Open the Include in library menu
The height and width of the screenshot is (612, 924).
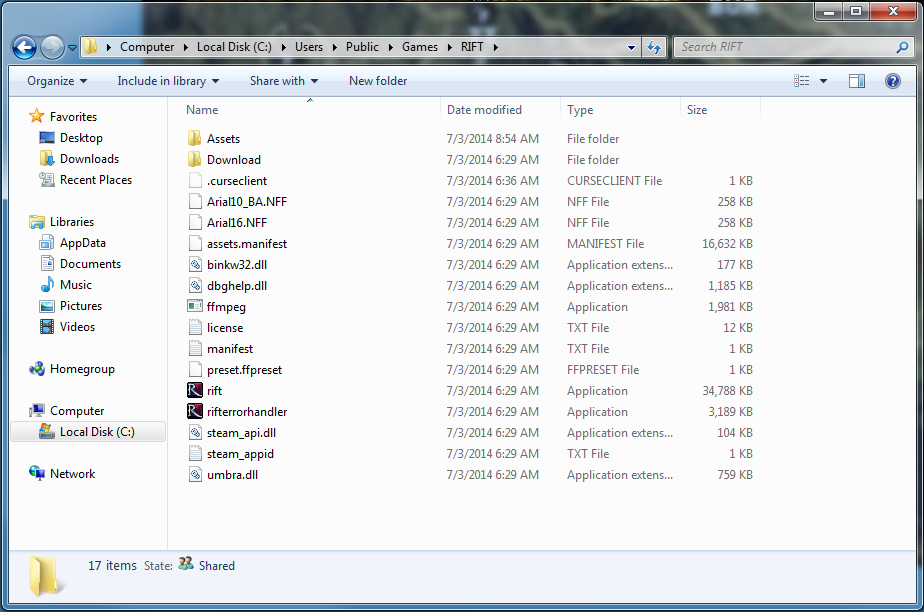tap(168, 81)
